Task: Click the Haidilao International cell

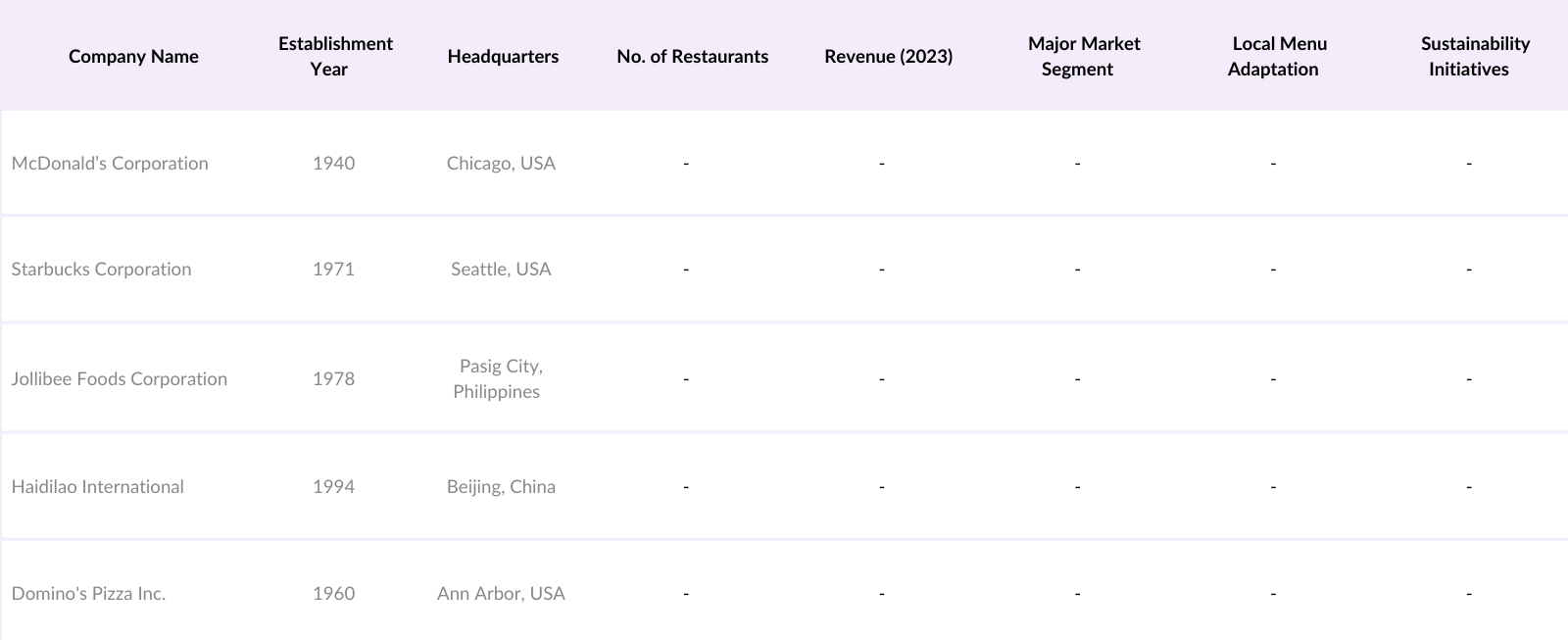Action: pyautogui.click(x=97, y=486)
